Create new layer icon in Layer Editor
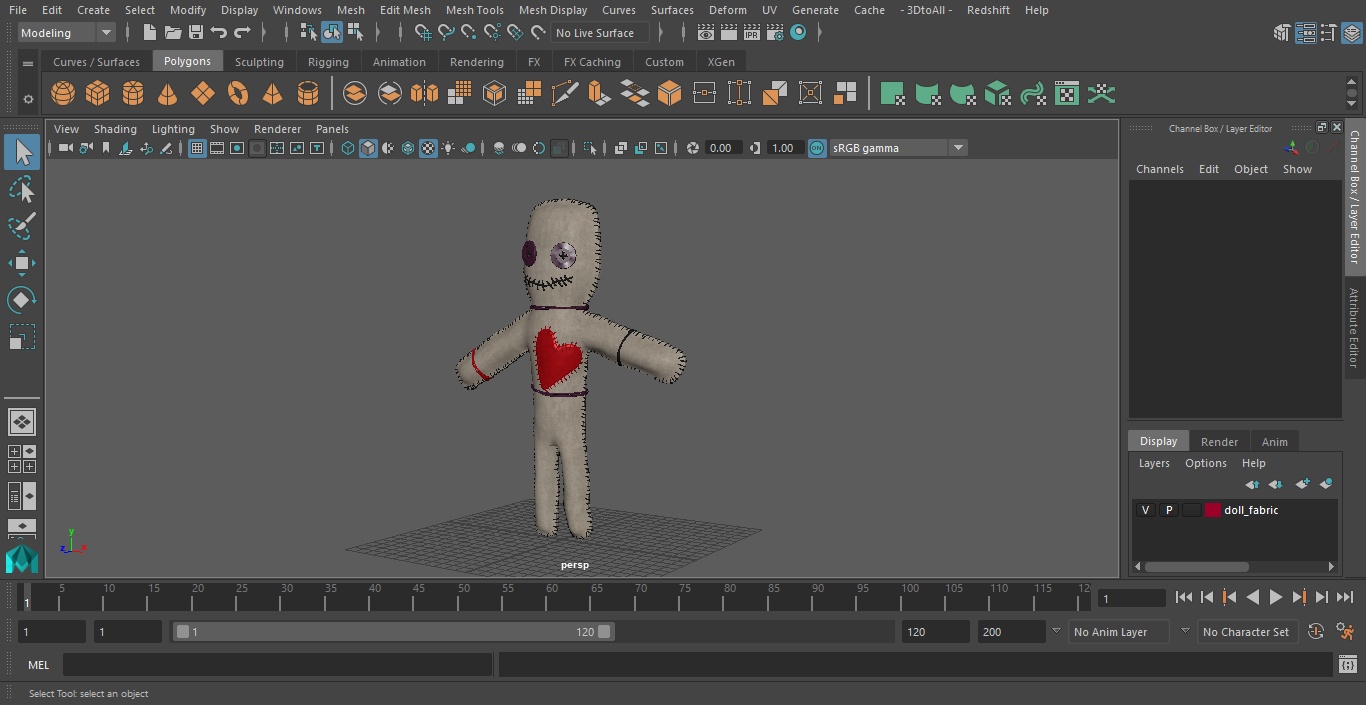Screen dimensions: 1366x705 (1302, 484)
